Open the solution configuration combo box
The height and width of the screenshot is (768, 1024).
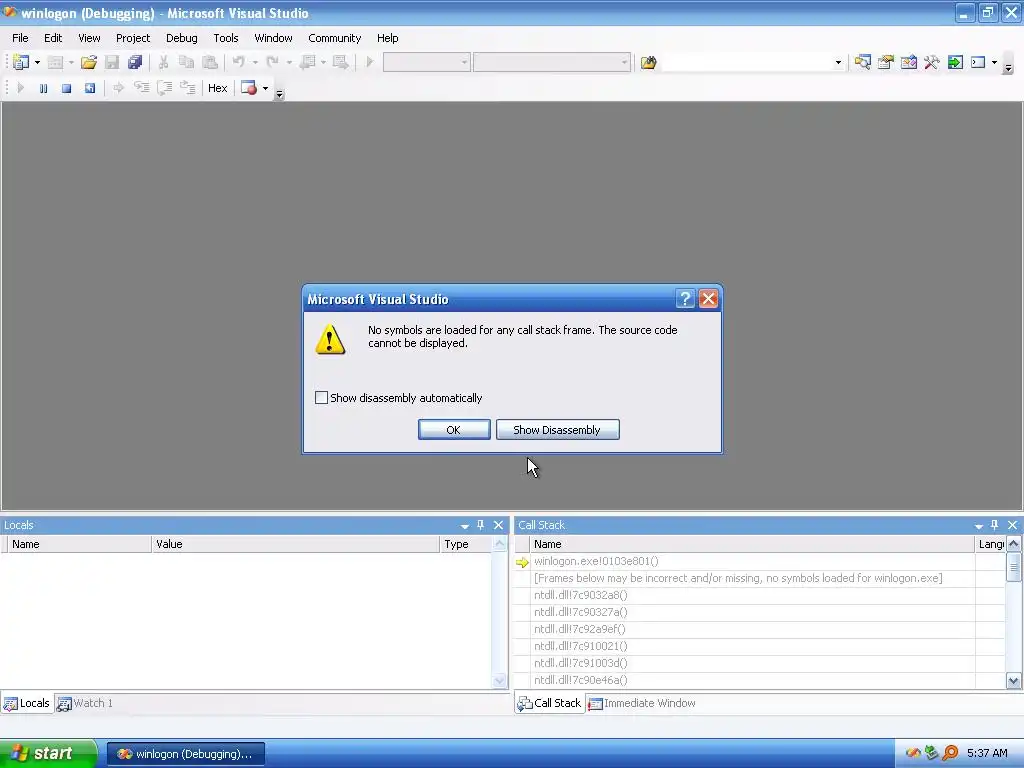(426, 62)
